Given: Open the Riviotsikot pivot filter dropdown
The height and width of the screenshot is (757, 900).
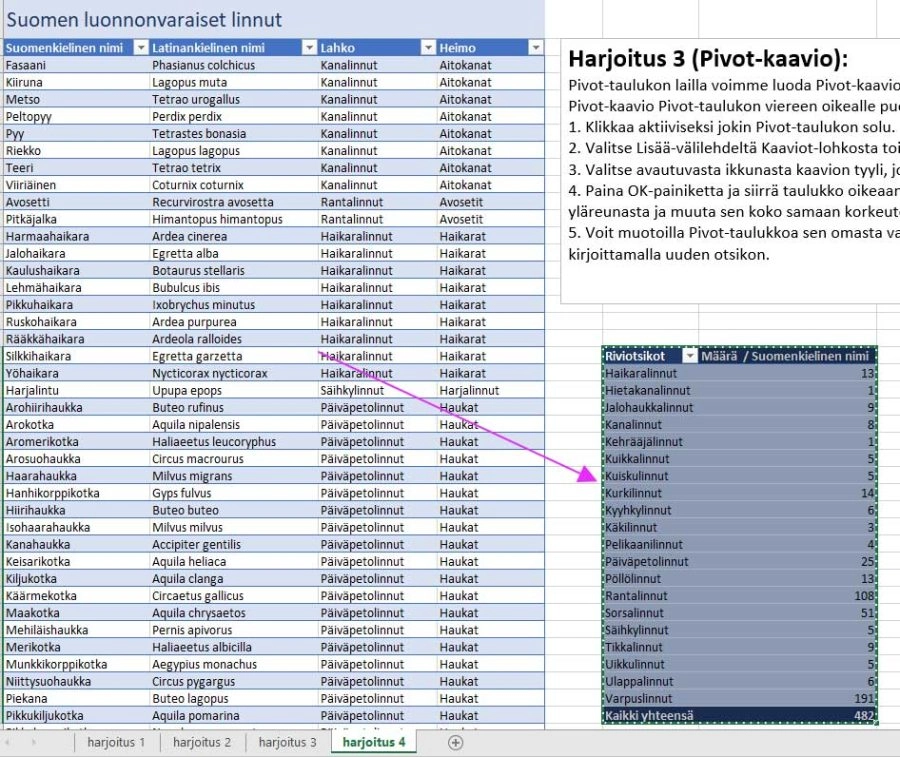Looking at the screenshot, I should 689,356.
